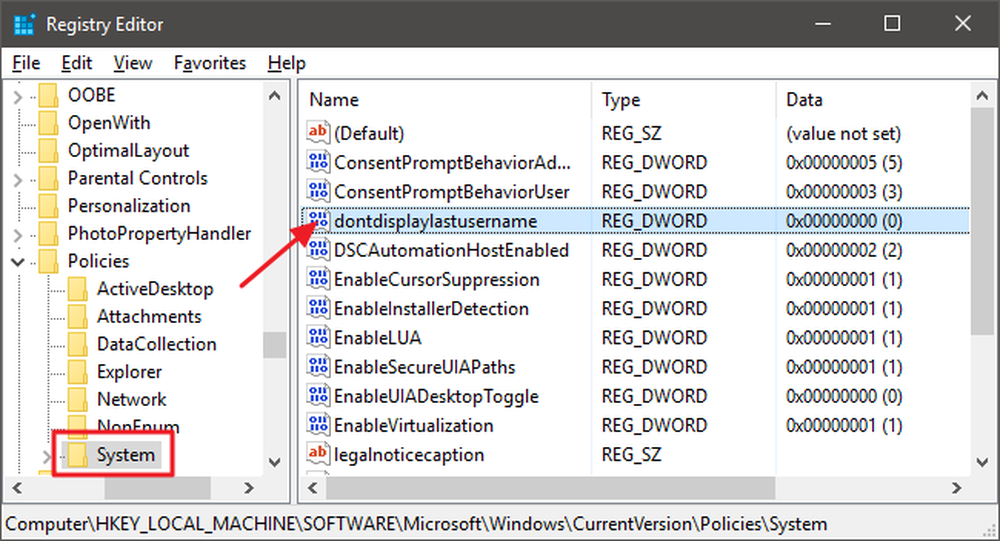Click the Network folder icon
Viewport: 1000px width, 541px height.
tap(77, 399)
